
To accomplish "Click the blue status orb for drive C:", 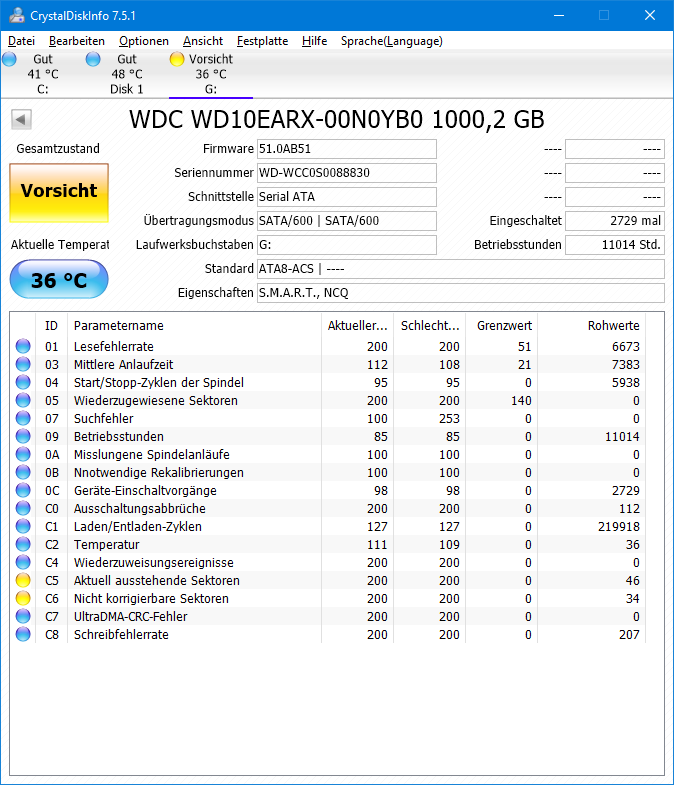I will [10, 59].
